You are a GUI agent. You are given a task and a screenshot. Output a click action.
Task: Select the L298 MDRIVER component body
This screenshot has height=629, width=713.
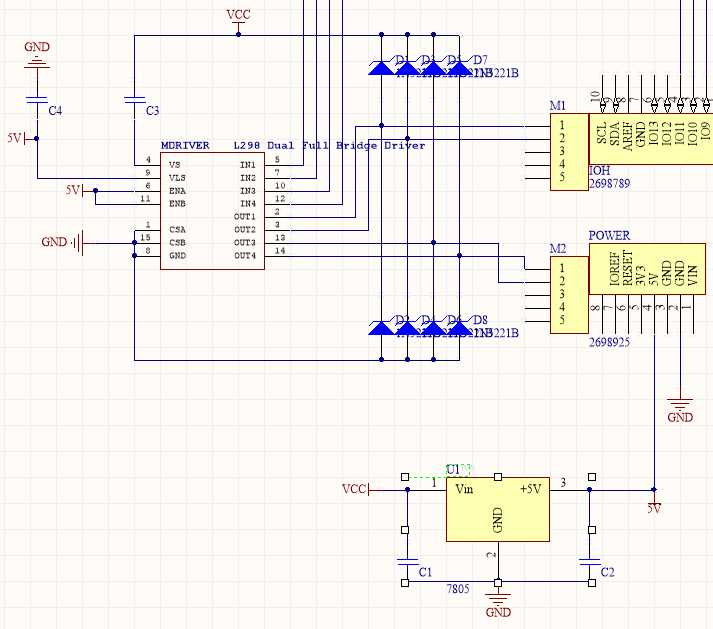tap(212, 211)
